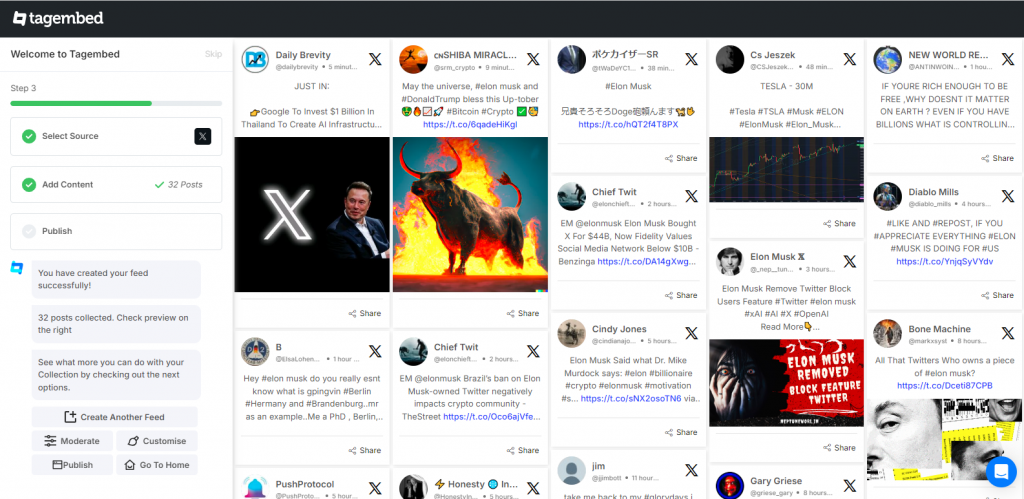Click Cindy Jones profile avatar
Screen dimensions: 1024x499
click(x=571, y=333)
